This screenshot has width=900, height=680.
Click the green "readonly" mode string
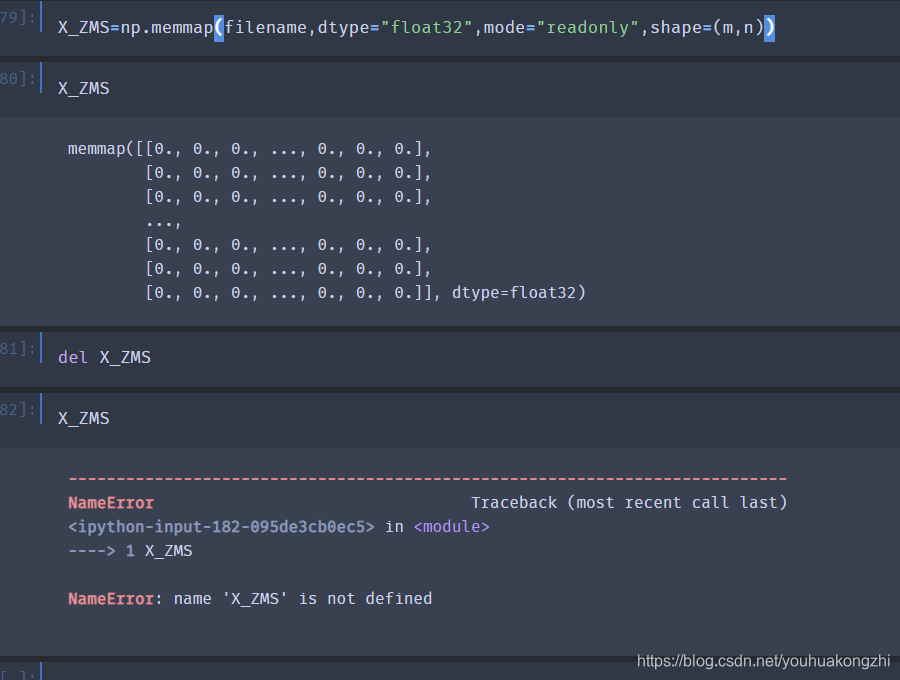[587, 28]
